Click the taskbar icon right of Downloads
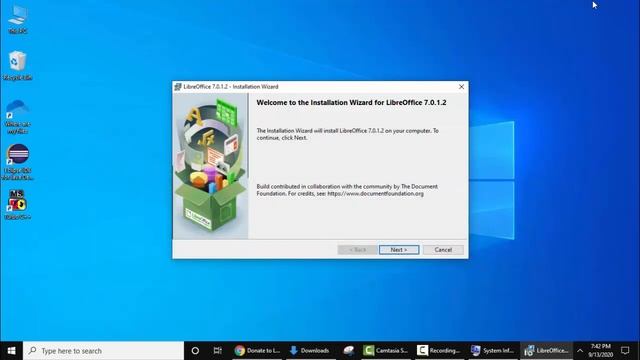The width and height of the screenshot is (640, 360). pos(349,351)
